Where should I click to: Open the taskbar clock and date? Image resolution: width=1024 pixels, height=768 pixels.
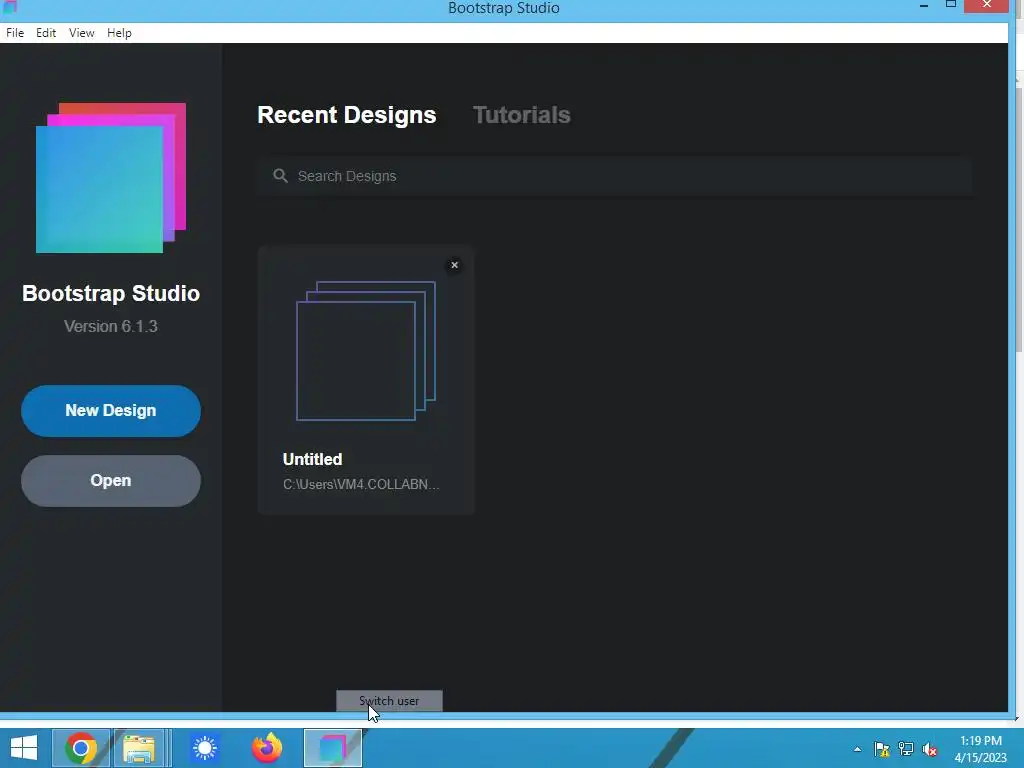pyautogui.click(x=981, y=749)
